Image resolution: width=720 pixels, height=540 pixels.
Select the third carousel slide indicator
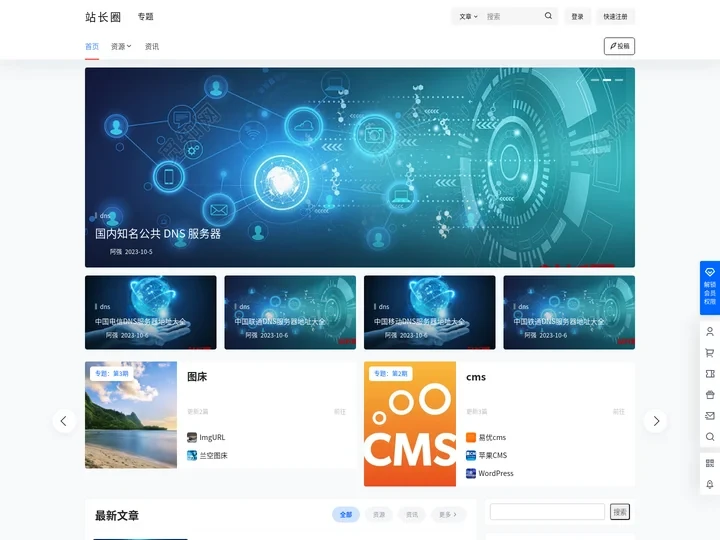[x=619, y=80]
